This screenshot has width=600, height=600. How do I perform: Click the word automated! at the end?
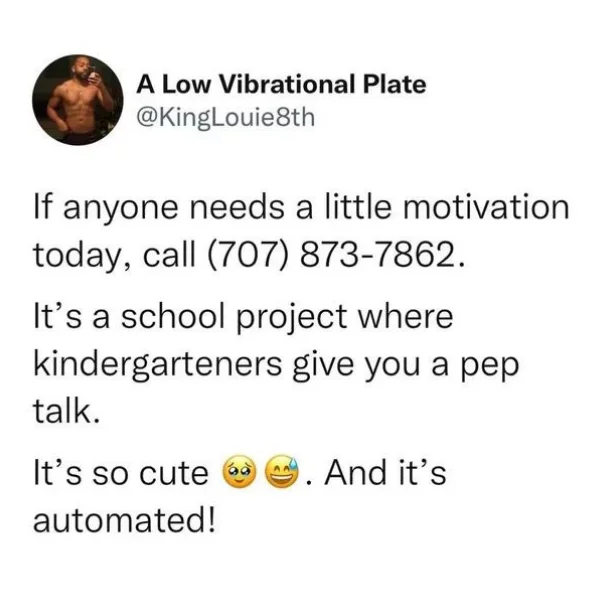coord(124,521)
